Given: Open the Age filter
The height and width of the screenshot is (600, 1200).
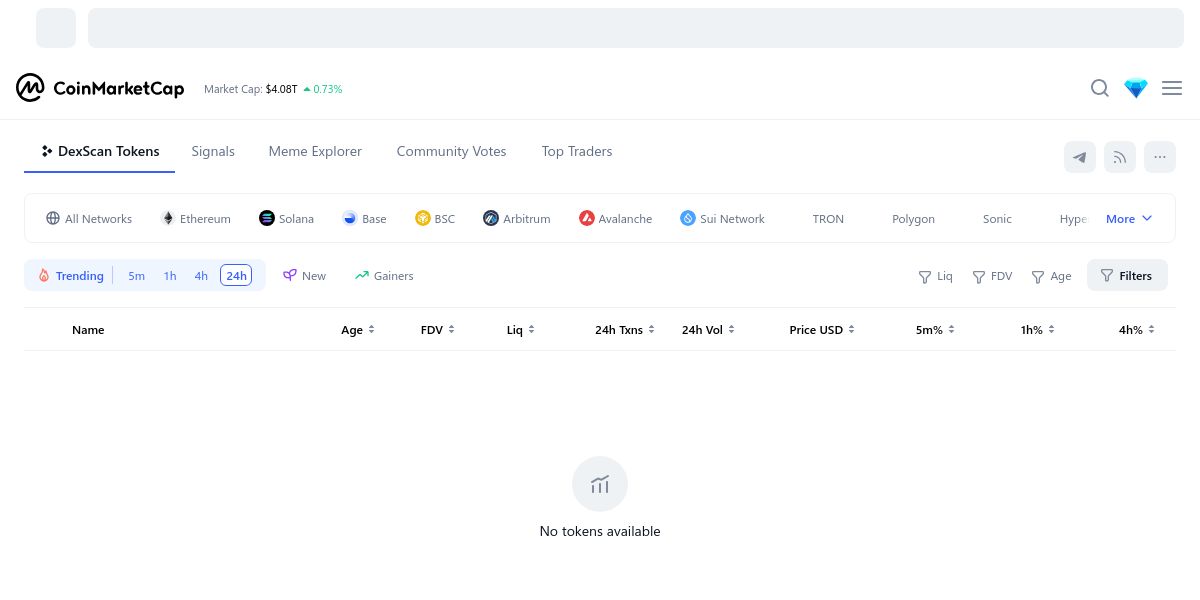Looking at the screenshot, I should click(1051, 276).
